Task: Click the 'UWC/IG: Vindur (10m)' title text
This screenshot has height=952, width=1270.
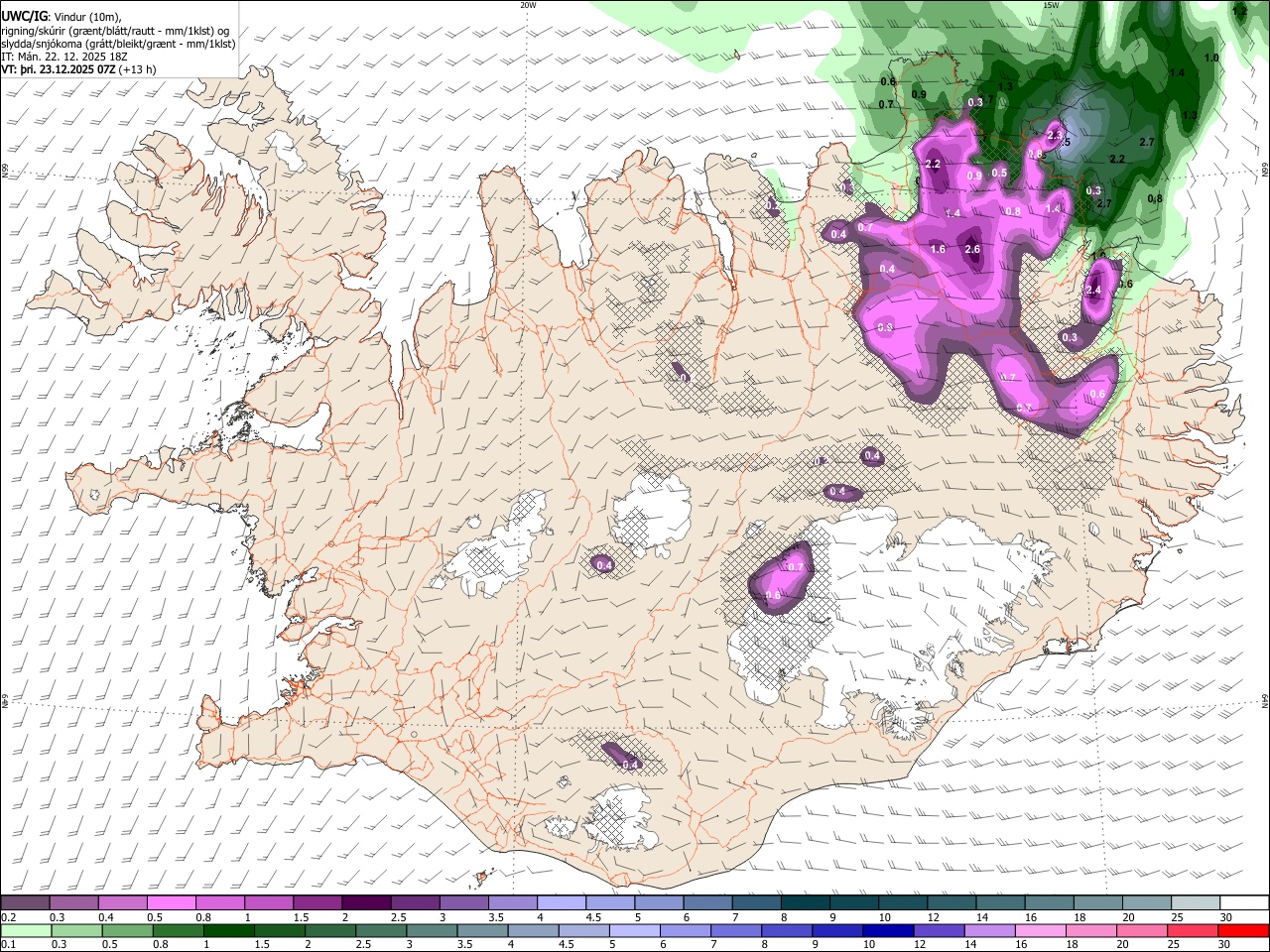Action: pos(61,17)
